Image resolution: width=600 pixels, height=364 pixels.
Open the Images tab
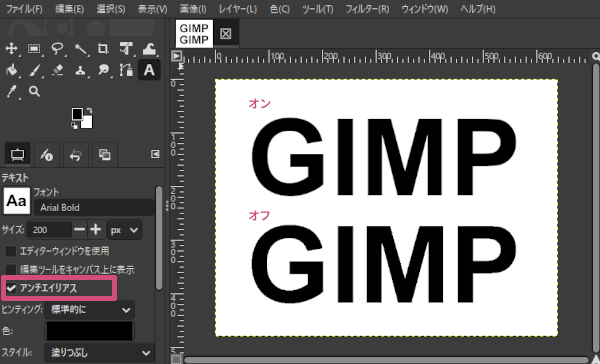pos(104,154)
